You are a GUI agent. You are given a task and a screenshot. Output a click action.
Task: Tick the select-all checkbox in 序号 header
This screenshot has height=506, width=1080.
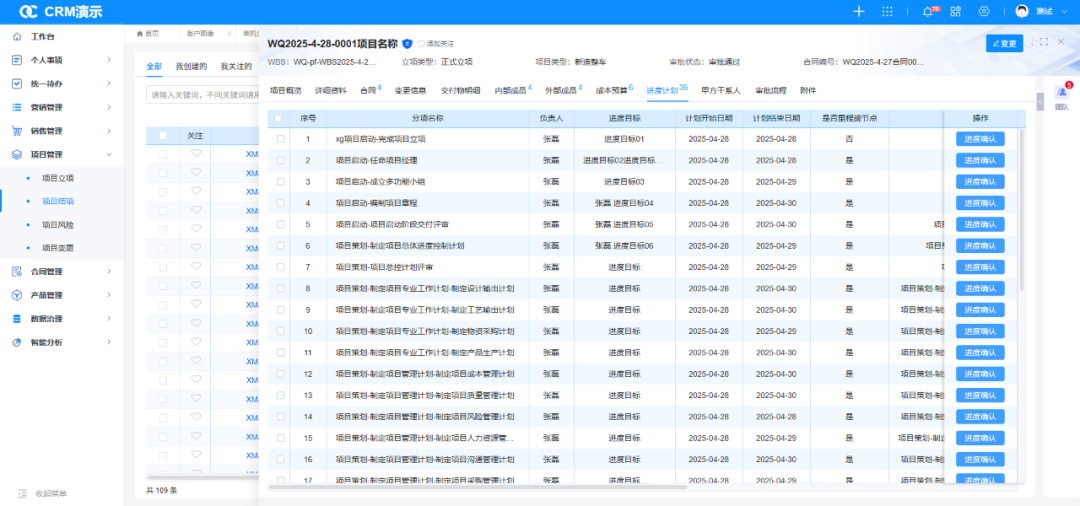point(279,118)
